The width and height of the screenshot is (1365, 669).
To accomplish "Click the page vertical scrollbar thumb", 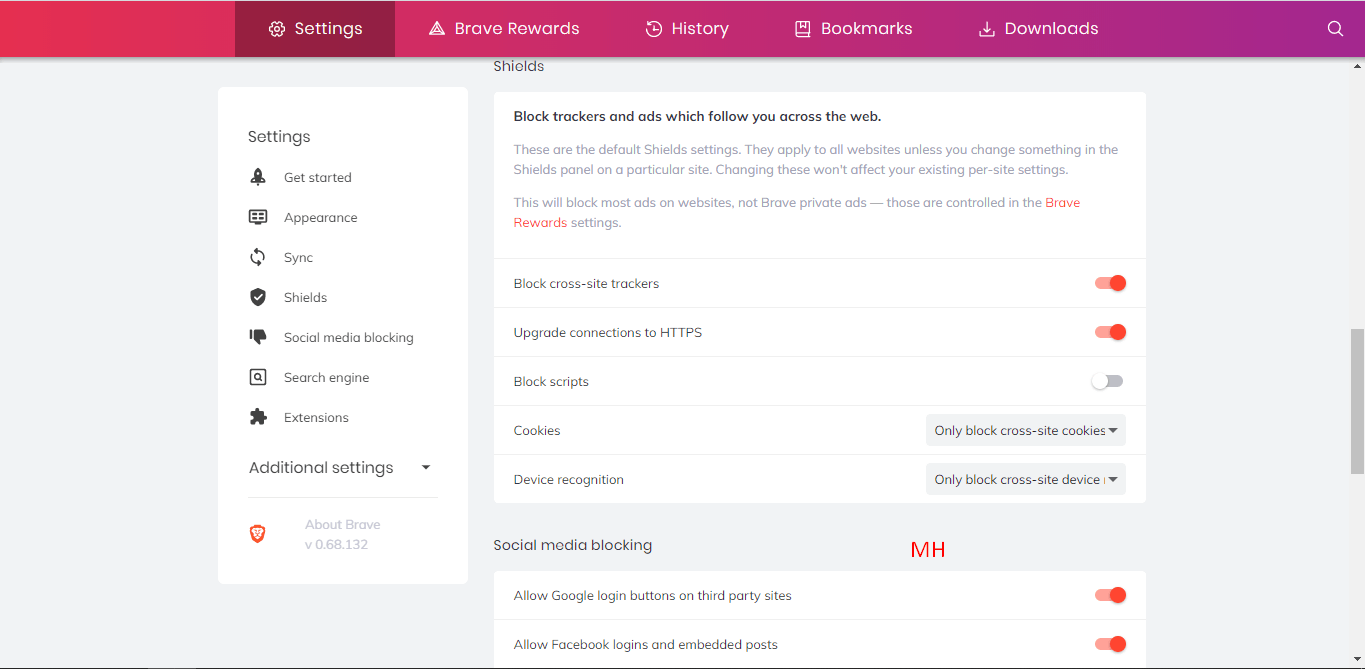I will pyautogui.click(x=1357, y=401).
